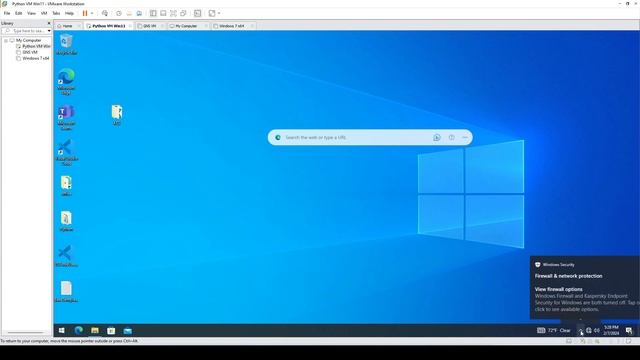This screenshot has width=640, height=360.
Task: Click Send Ctrl+Alt+Del toolbar icon
Action: coord(105,13)
